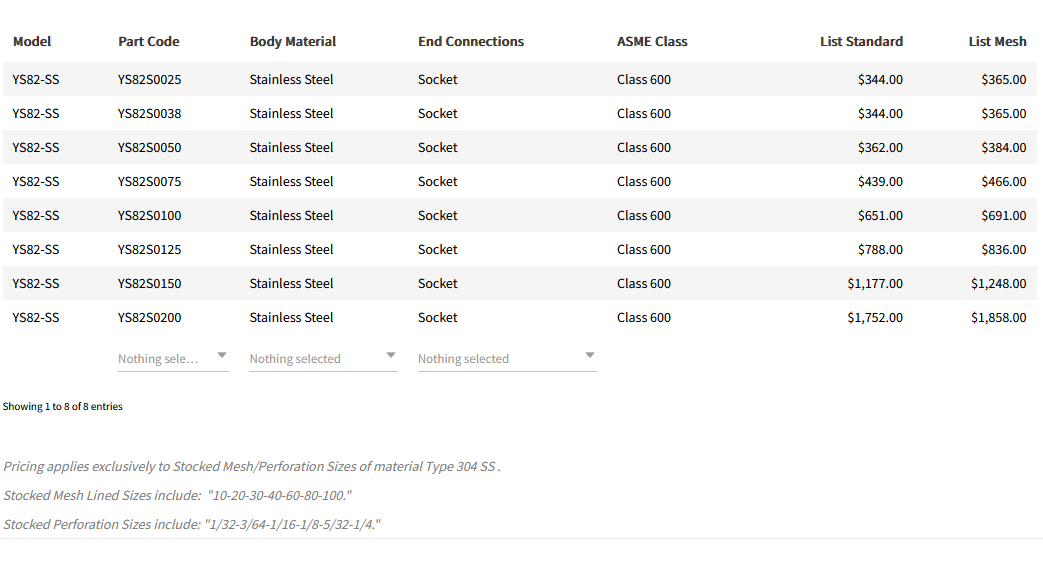Select the YS82S0038 part code cell
Image resolution: width=1043 pixels, height=563 pixels.
(x=150, y=114)
